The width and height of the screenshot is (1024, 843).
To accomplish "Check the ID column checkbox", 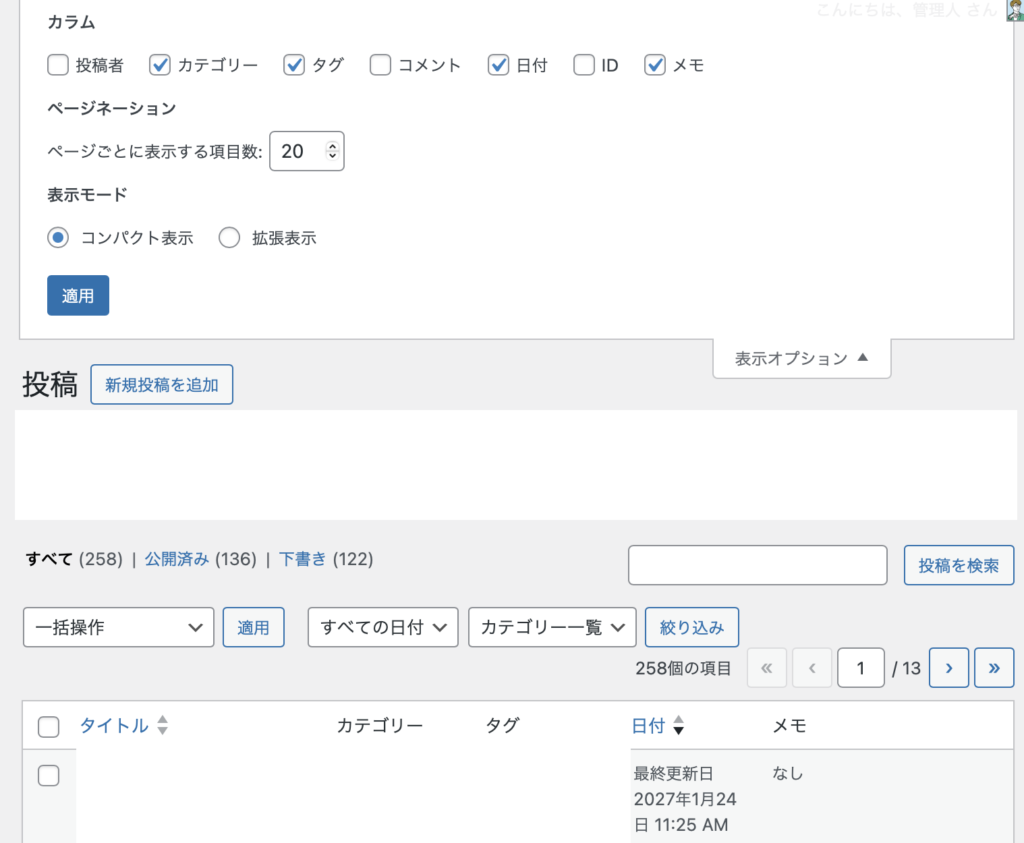I will tap(584, 66).
